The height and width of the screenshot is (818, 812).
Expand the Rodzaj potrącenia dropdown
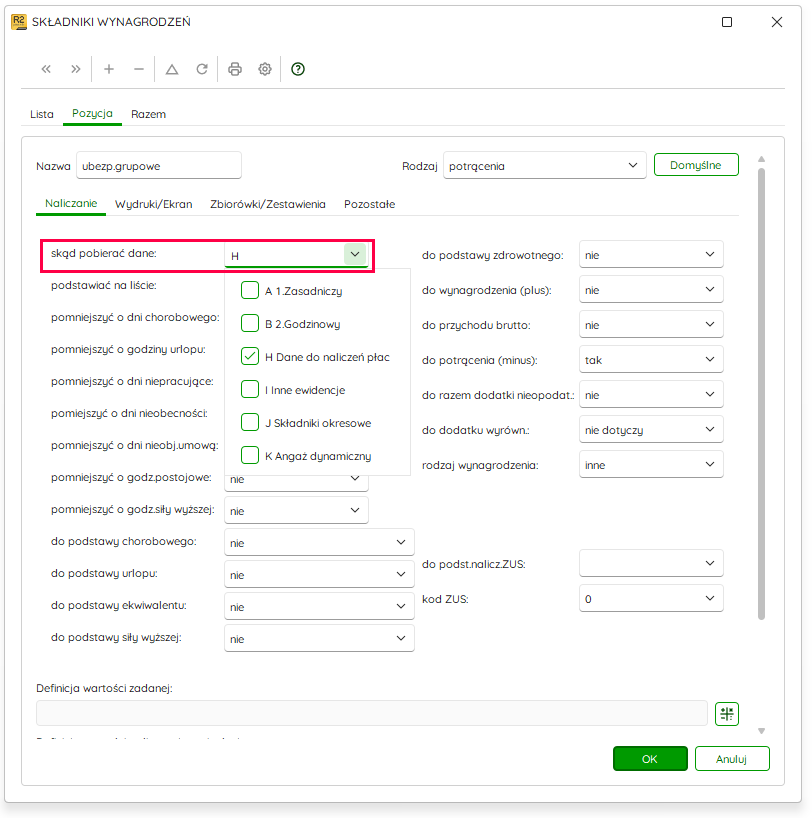pos(544,166)
